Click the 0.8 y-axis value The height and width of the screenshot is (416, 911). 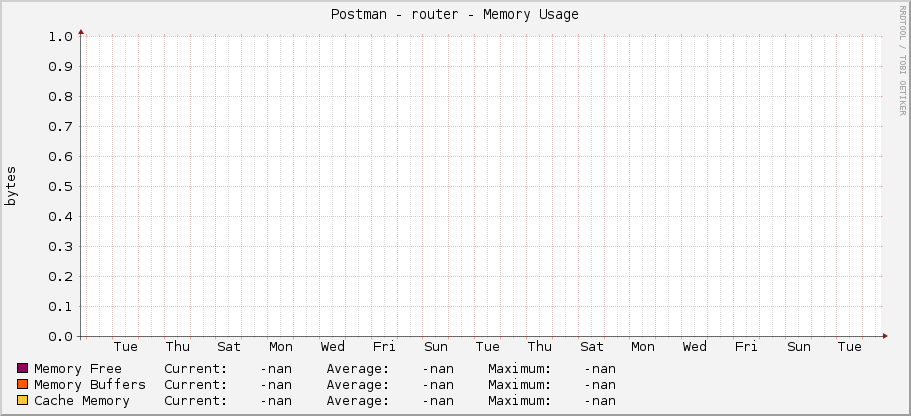click(60, 96)
